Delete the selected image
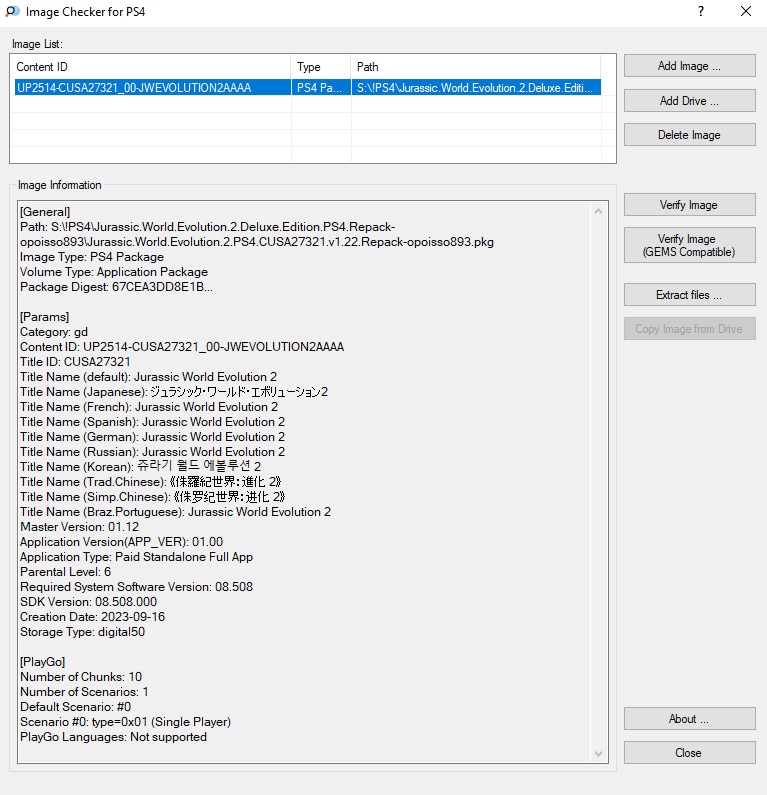Image resolution: width=767 pixels, height=795 pixels. pyautogui.click(x=689, y=135)
